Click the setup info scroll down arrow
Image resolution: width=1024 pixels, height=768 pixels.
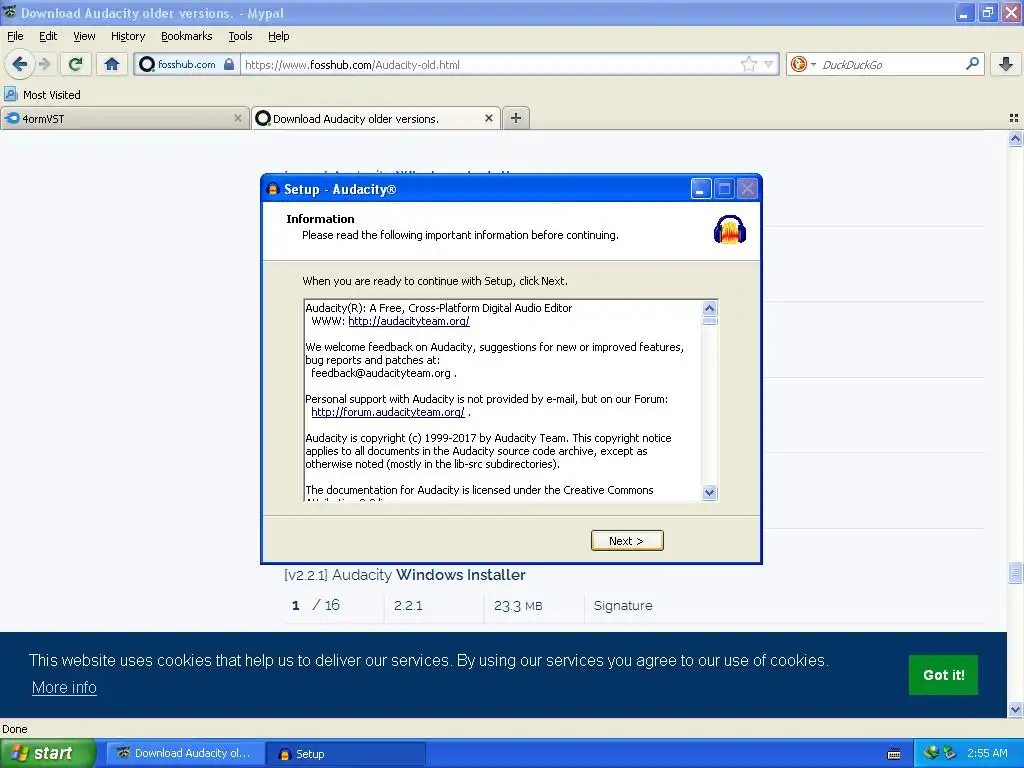(710, 492)
